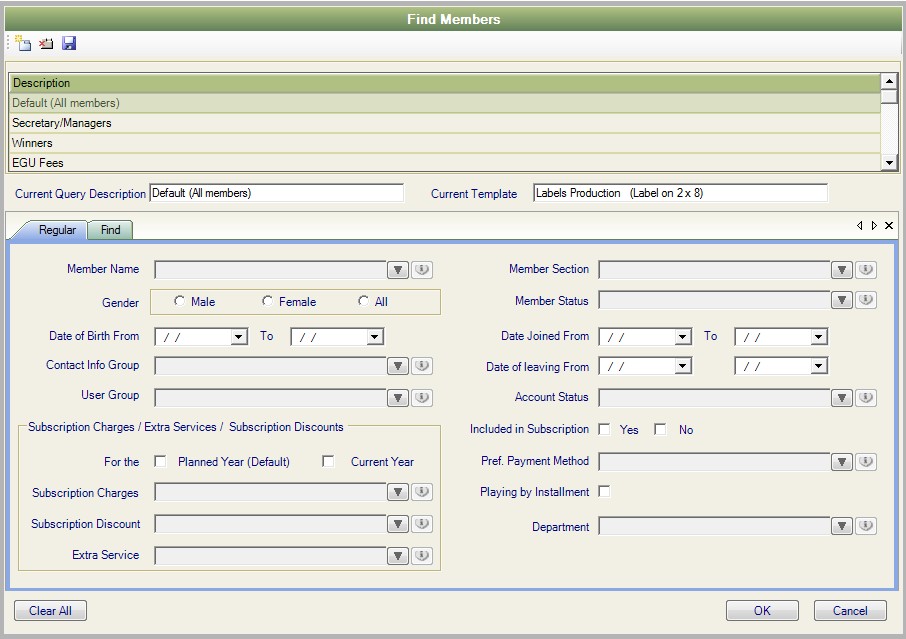Tick the Planned Year (Default) checkbox
This screenshot has width=906, height=639.
160,461
